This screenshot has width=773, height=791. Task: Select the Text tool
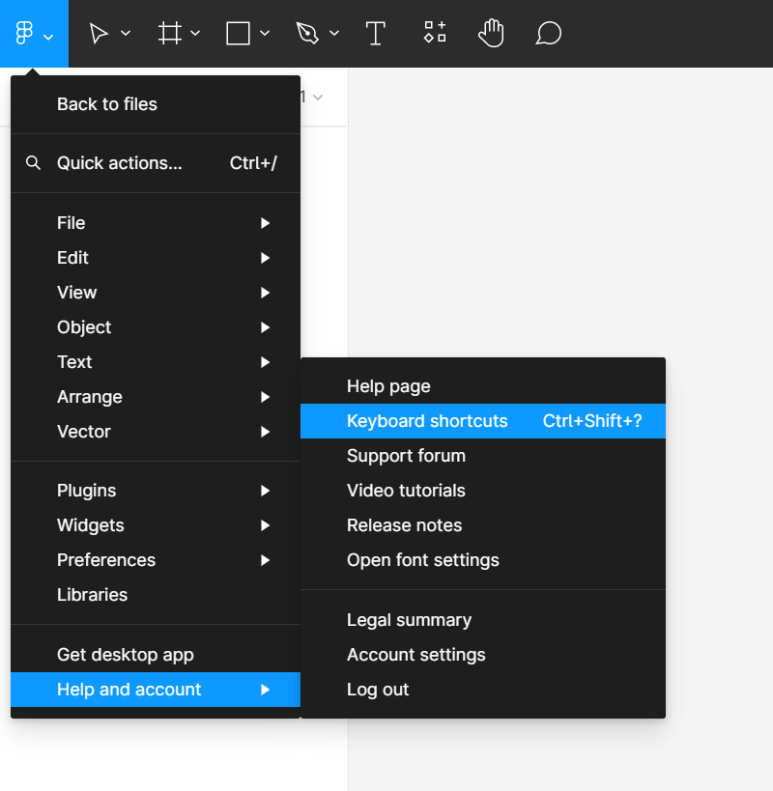[x=375, y=34]
